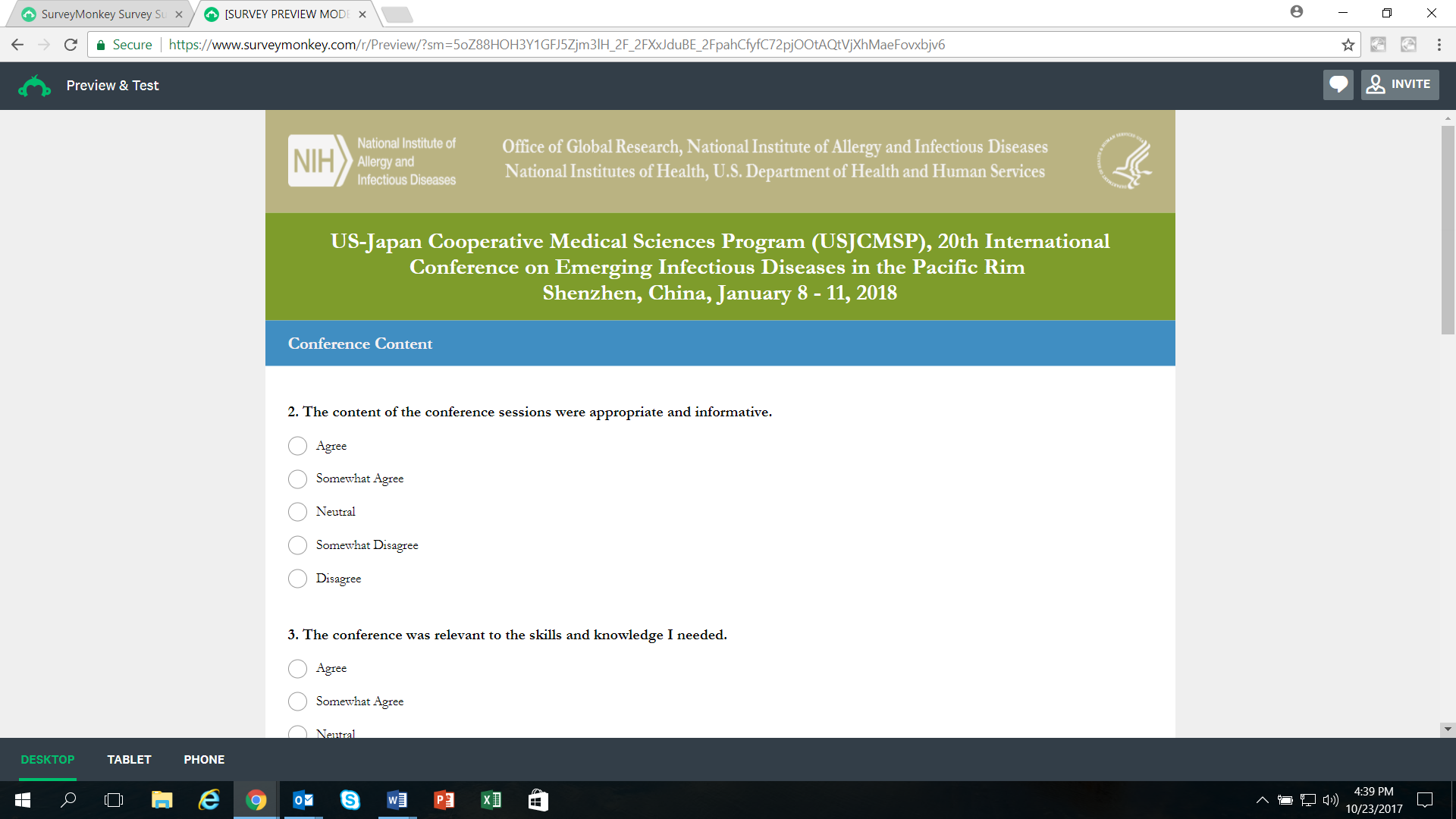The image size is (1456, 819).
Task: Reload the page with refresh icon
Action: 71,45
